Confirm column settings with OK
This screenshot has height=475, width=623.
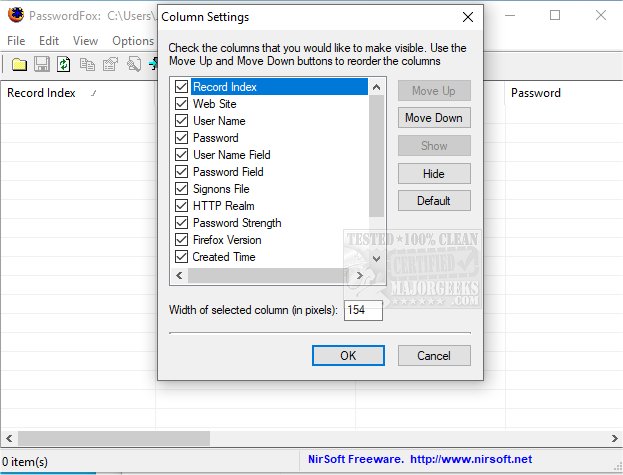click(x=348, y=355)
